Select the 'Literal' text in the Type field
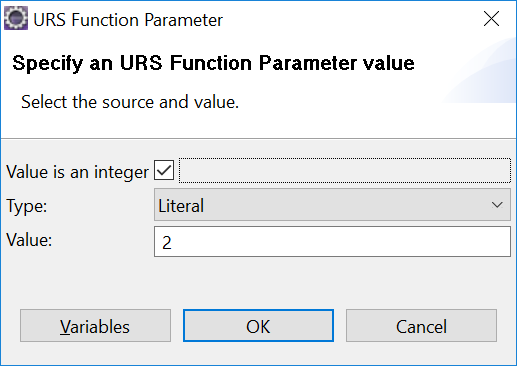This screenshot has height=366, width=517. 181,206
